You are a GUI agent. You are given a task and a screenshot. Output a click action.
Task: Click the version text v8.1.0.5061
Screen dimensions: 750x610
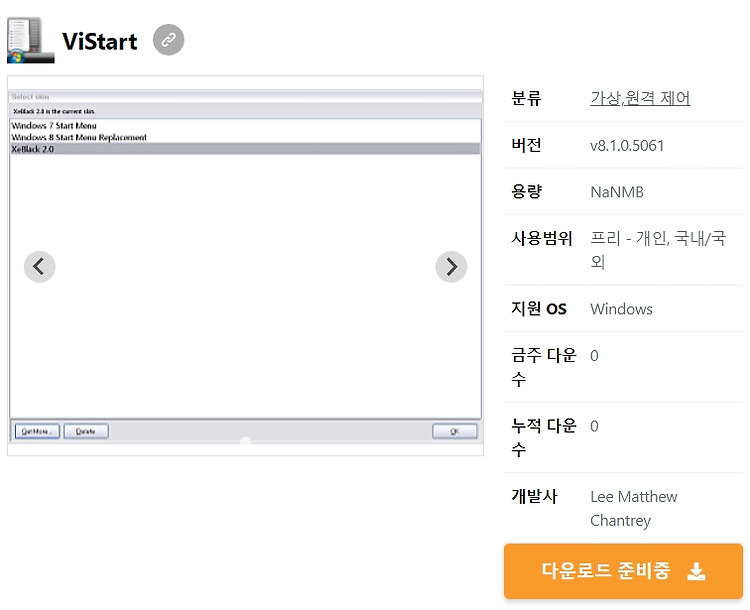pos(627,145)
